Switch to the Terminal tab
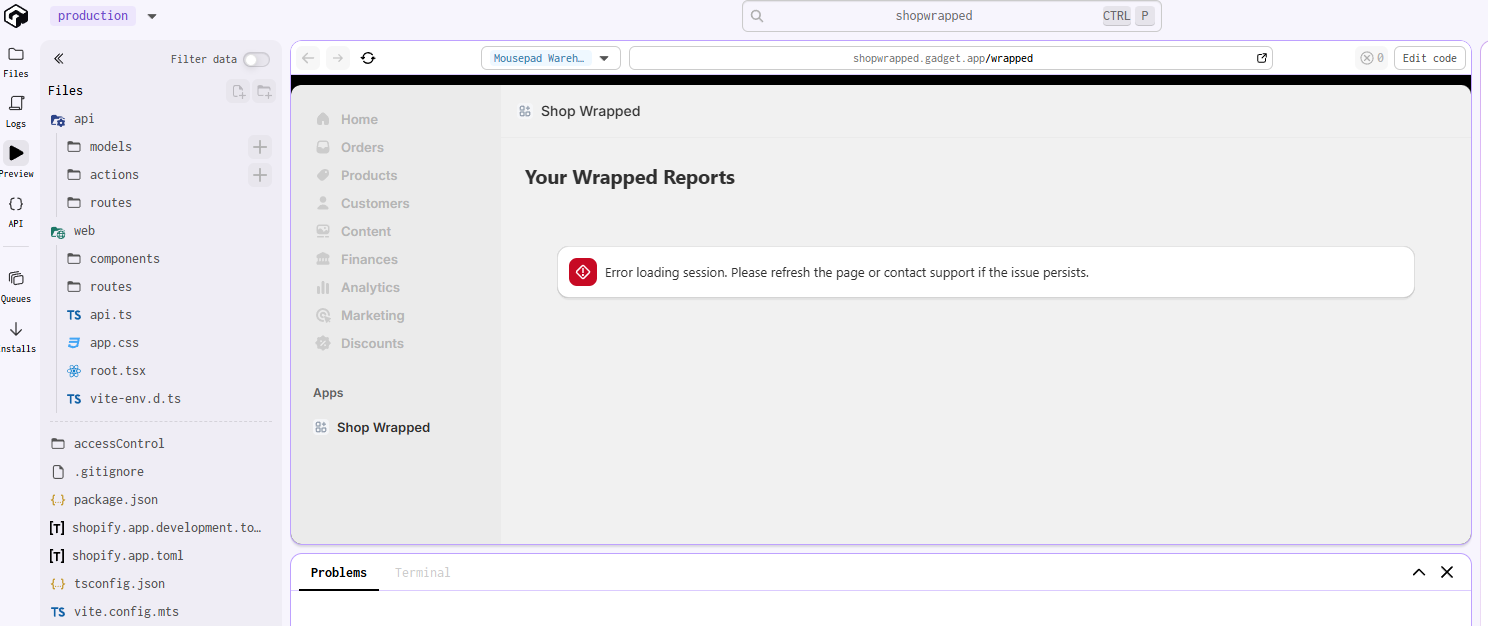 (423, 573)
